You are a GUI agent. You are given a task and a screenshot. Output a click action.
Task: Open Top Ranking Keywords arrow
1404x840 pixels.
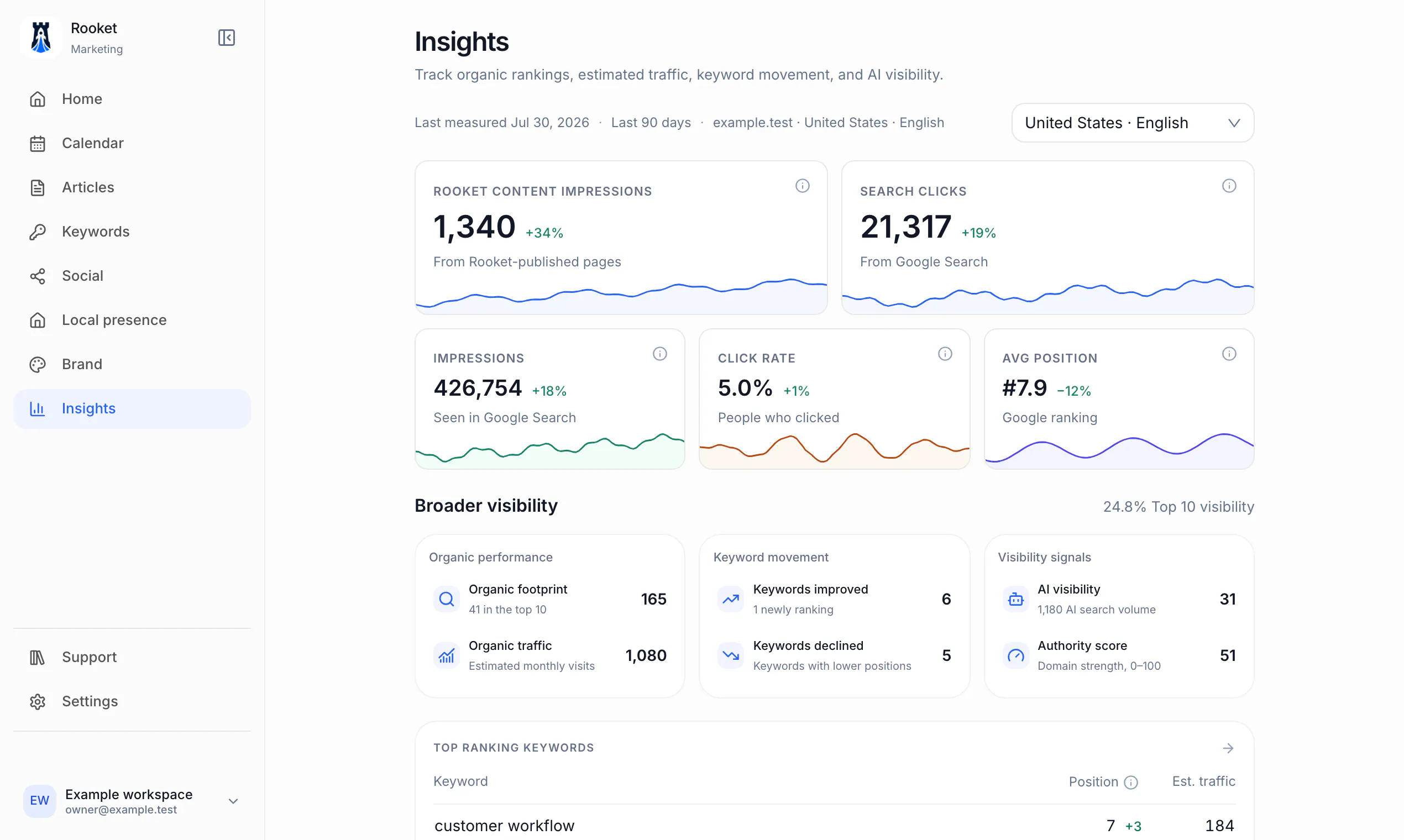pos(1228,748)
